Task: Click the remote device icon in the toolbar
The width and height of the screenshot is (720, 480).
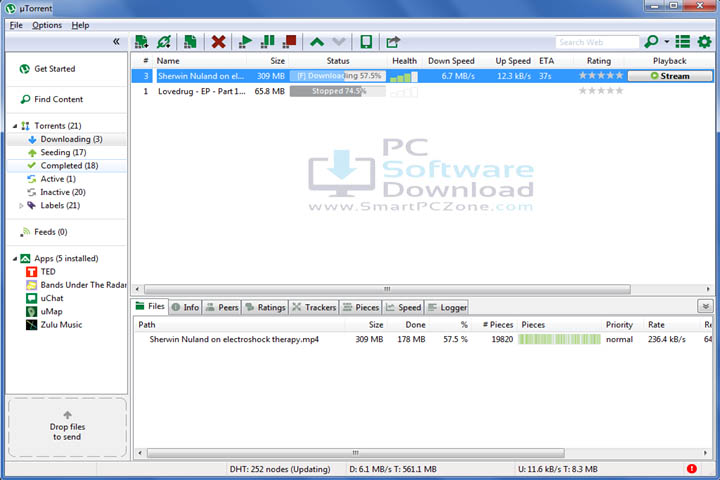Action: 366,42
